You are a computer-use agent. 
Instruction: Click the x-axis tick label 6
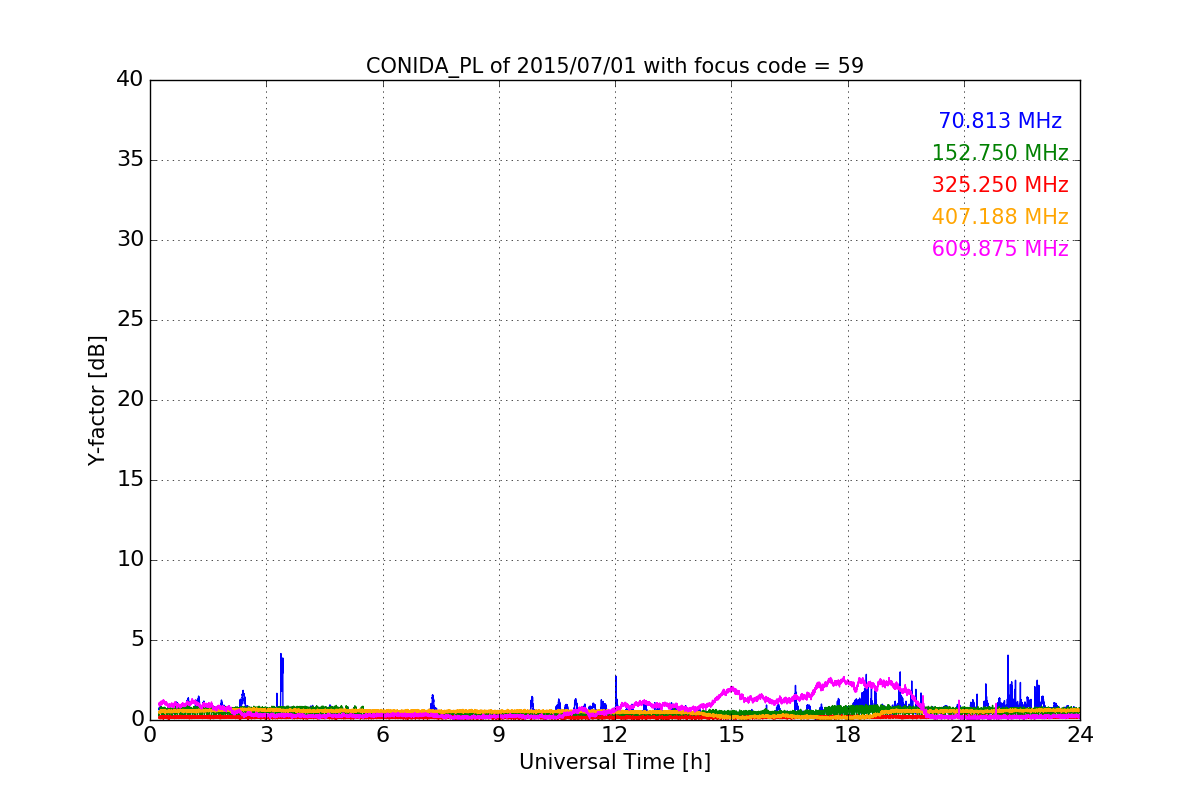tap(382, 735)
